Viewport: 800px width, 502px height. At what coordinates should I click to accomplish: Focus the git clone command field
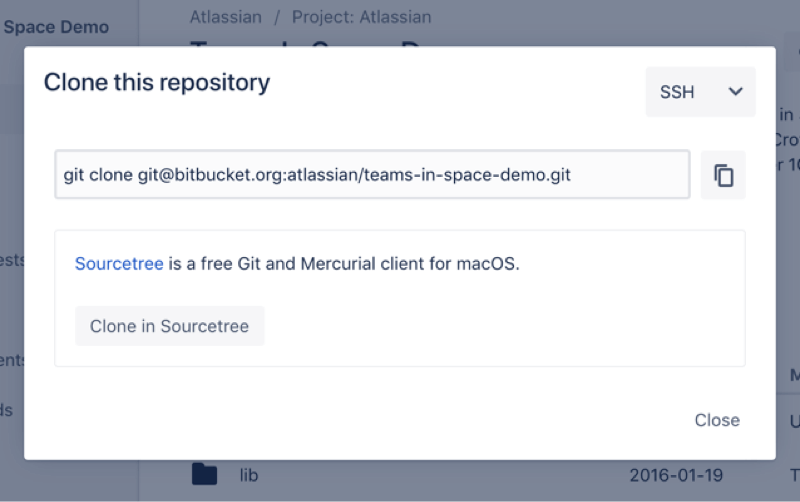tap(372, 175)
